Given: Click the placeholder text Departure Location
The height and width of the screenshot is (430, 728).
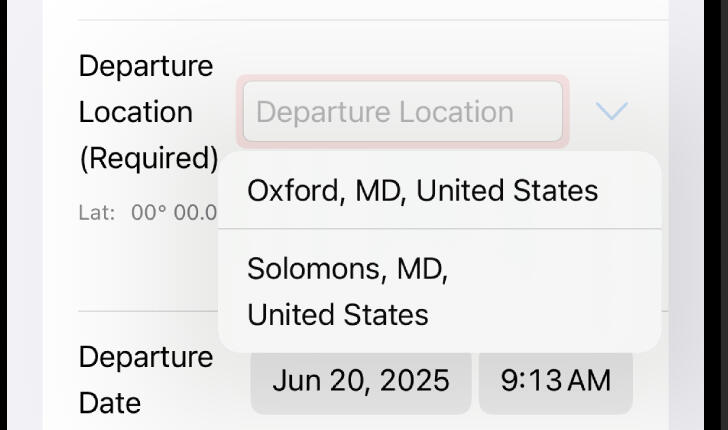Looking at the screenshot, I should coord(385,111).
